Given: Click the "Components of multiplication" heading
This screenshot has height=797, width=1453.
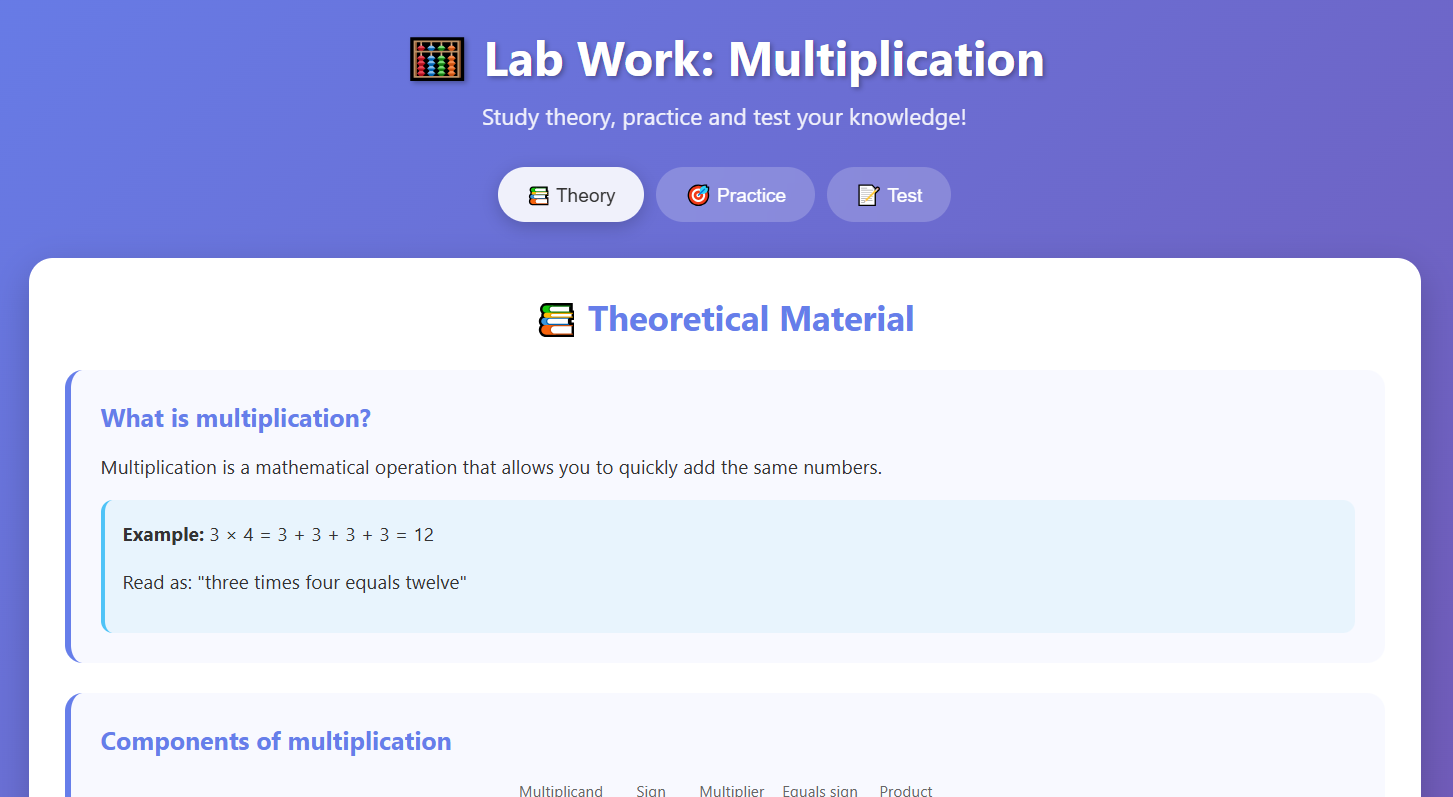Looking at the screenshot, I should [276, 741].
